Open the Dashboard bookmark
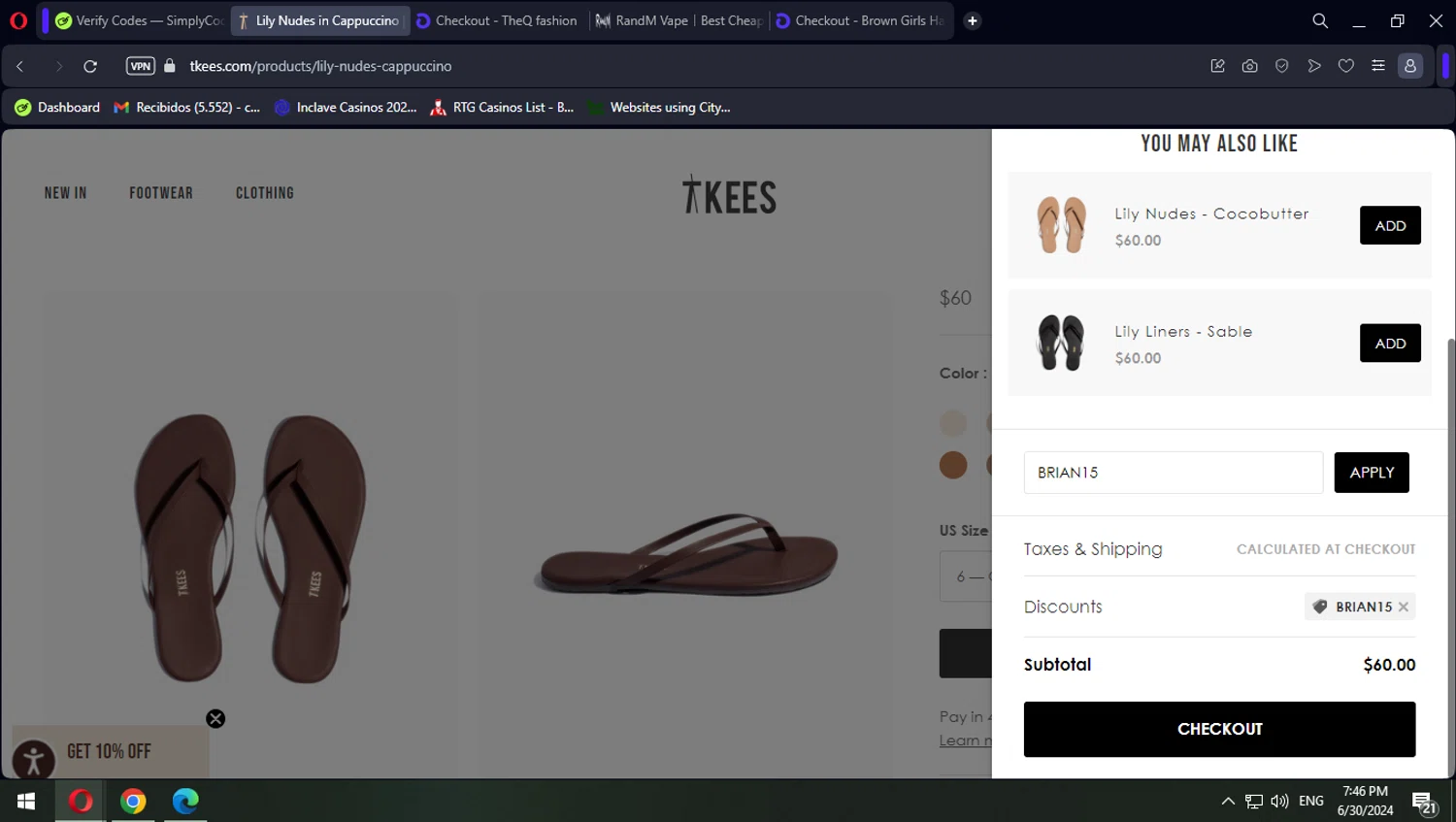This screenshot has width=1456, height=822. [57, 108]
